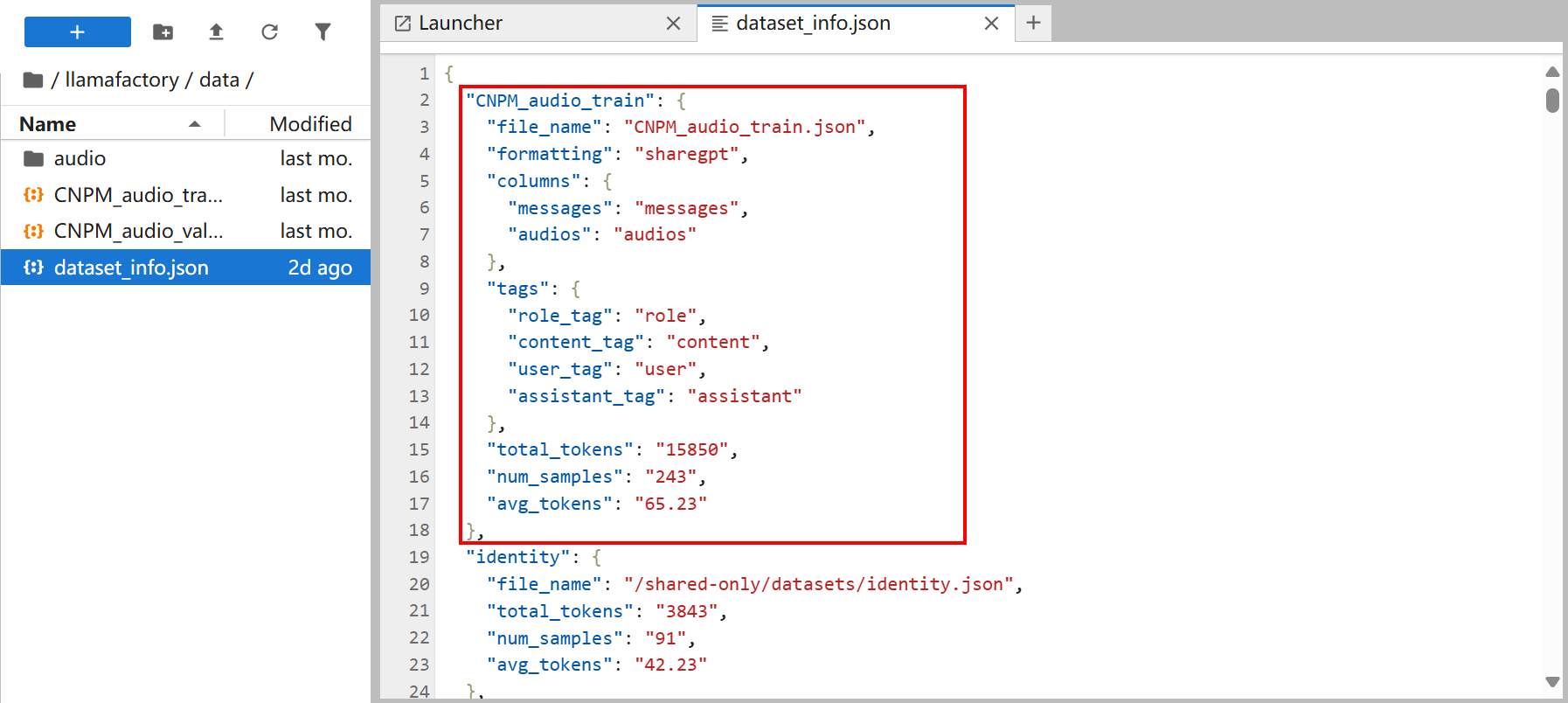Open the CNPM_audio_val... JSON file

point(138,231)
